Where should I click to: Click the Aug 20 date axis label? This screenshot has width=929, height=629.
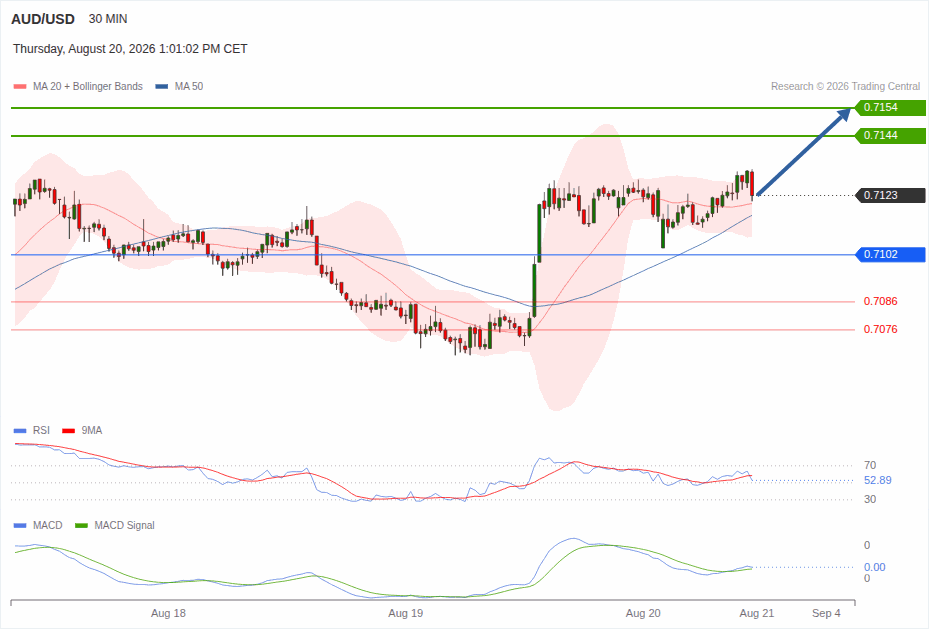click(643, 613)
